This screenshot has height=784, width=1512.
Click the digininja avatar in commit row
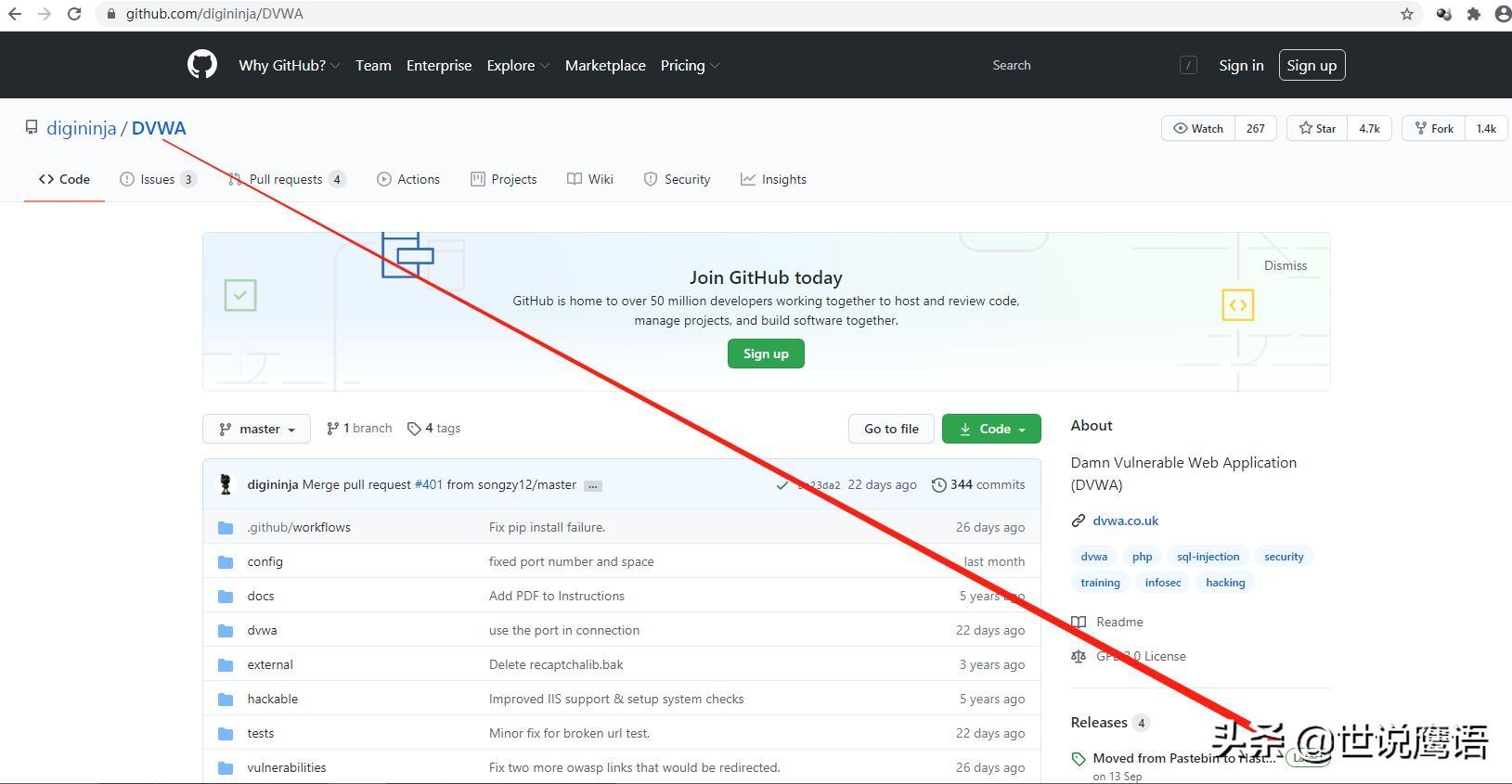(x=226, y=484)
